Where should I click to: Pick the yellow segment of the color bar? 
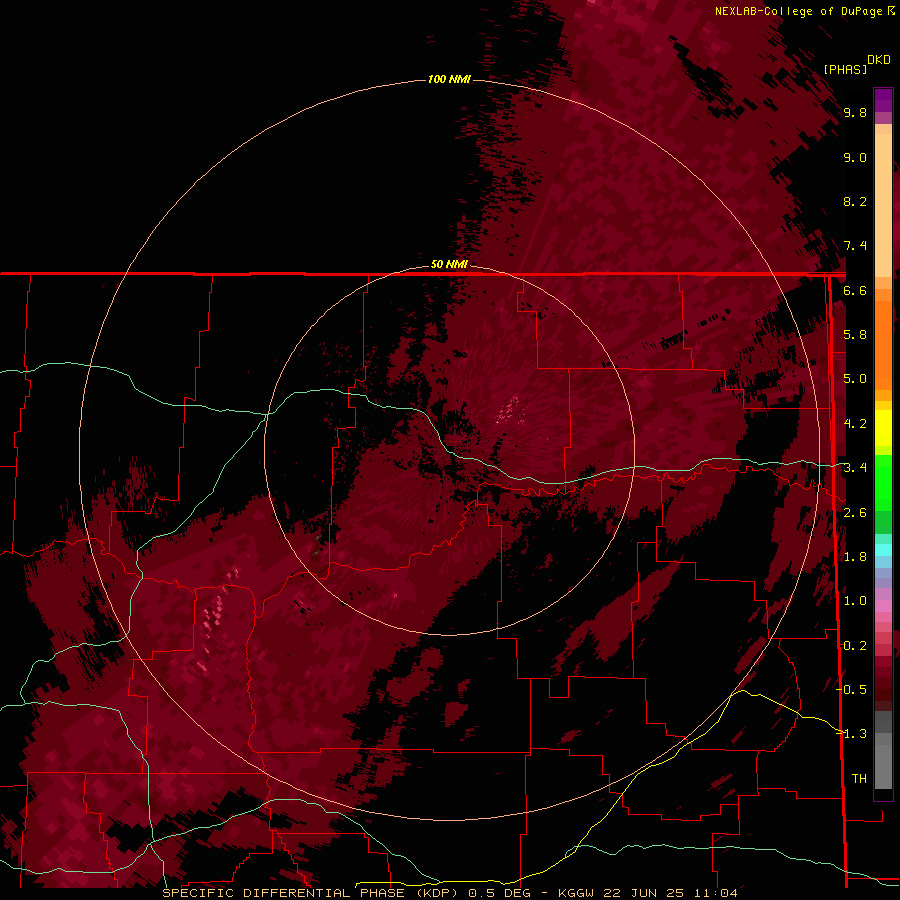[883, 428]
